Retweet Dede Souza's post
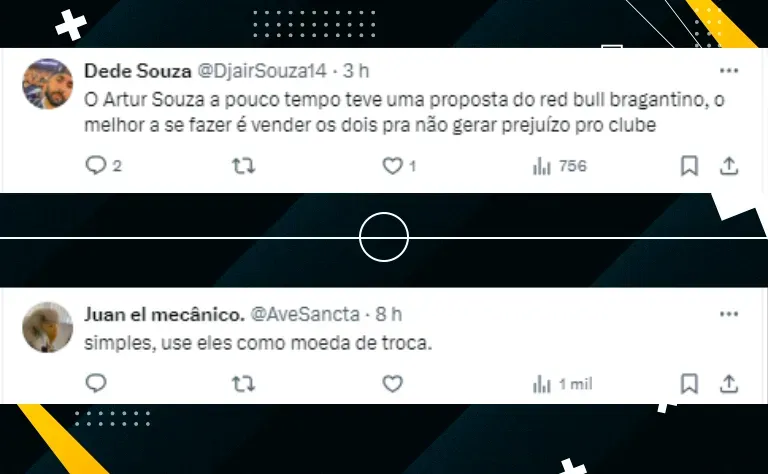768x474 pixels. point(243,166)
